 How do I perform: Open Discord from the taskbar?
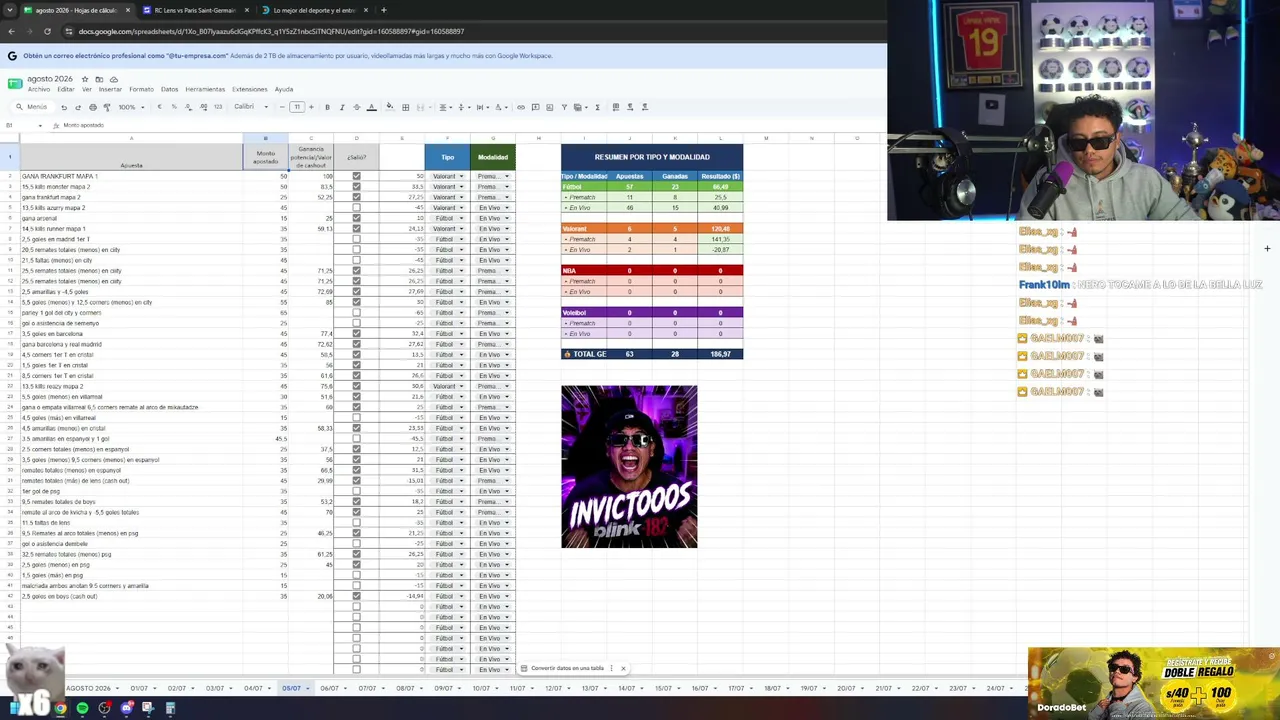[126, 708]
